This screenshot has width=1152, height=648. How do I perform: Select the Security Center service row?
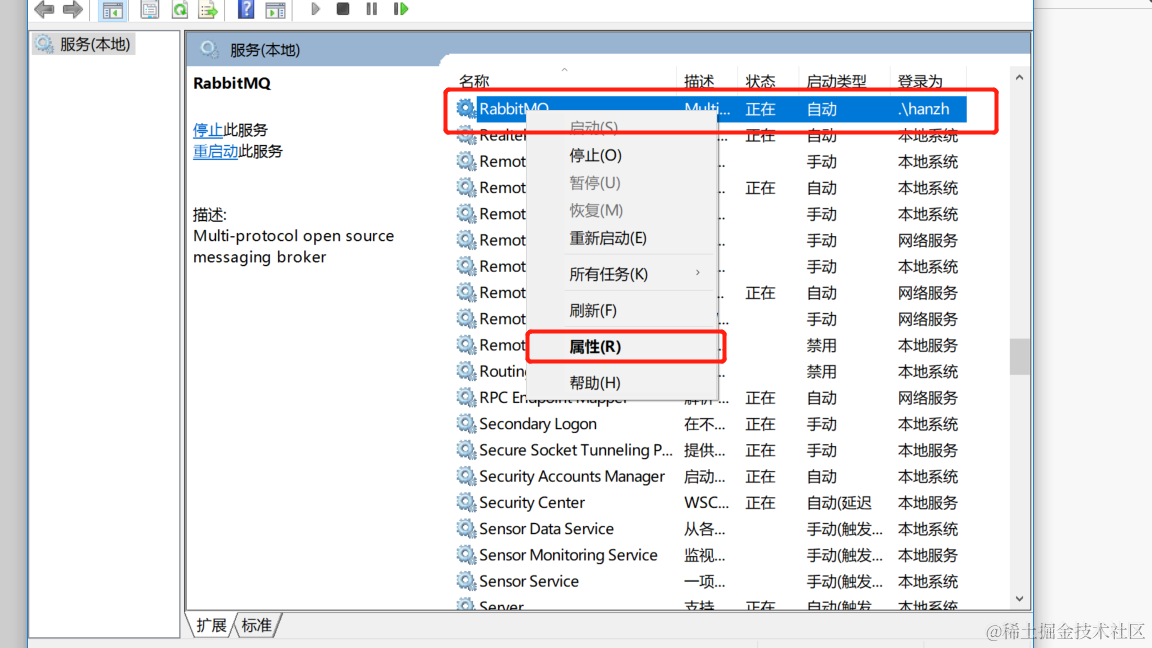click(710, 503)
